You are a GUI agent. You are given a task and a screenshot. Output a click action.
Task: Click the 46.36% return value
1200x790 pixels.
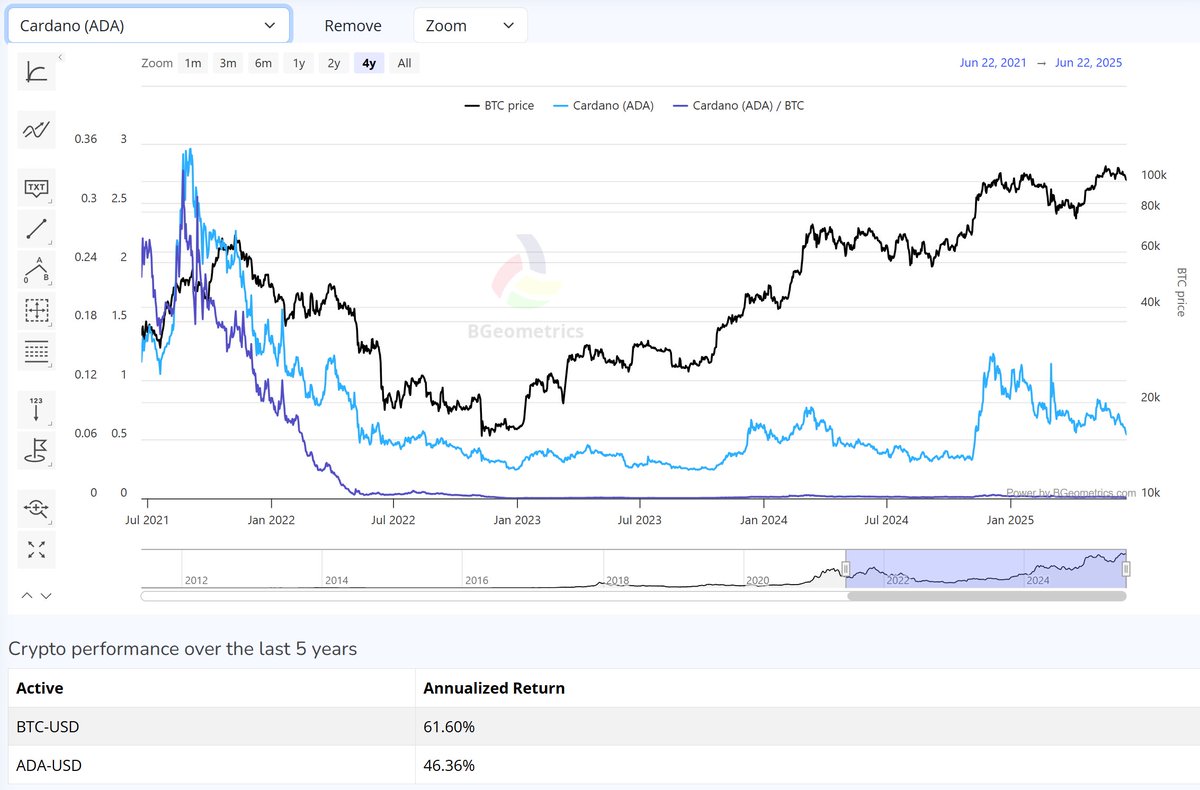(449, 765)
